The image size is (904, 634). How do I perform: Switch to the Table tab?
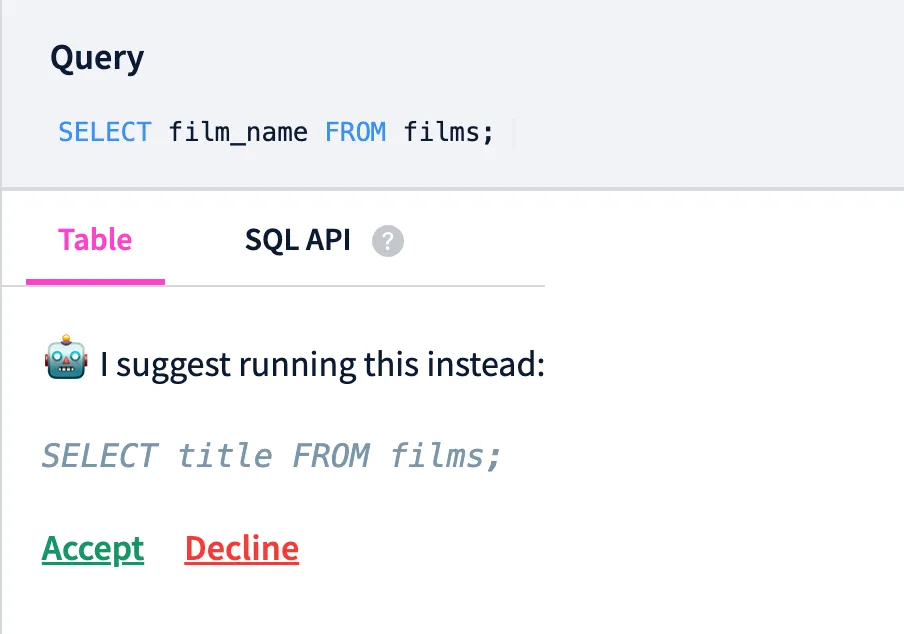tap(95, 240)
